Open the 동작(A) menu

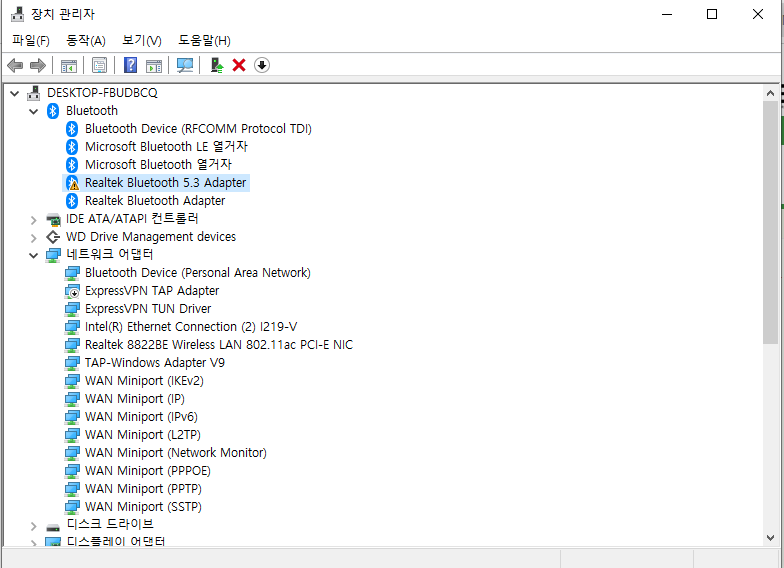tap(86, 40)
